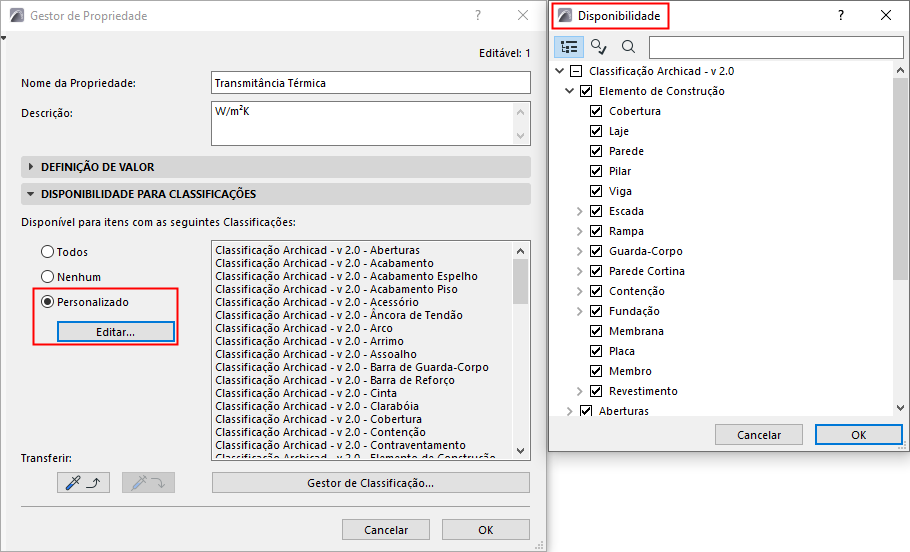Screen dimensions: 910x552
Task: Expand the Aberturas tree node
Action: (569, 411)
